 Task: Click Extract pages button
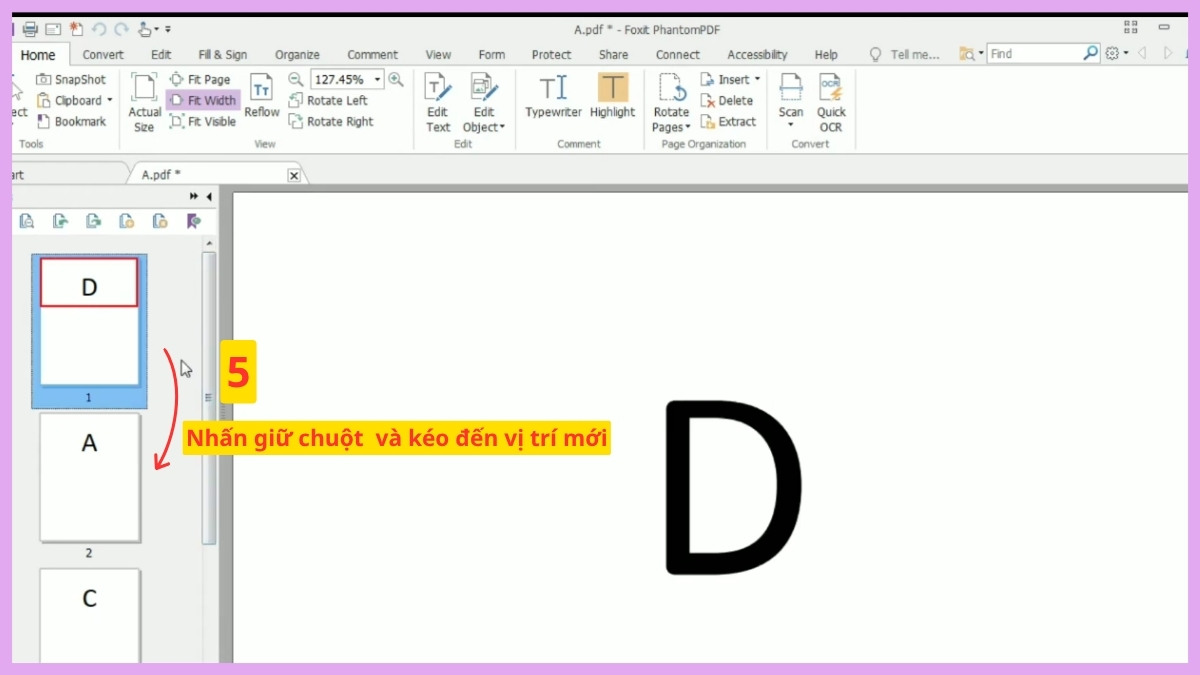pyautogui.click(x=729, y=121)
